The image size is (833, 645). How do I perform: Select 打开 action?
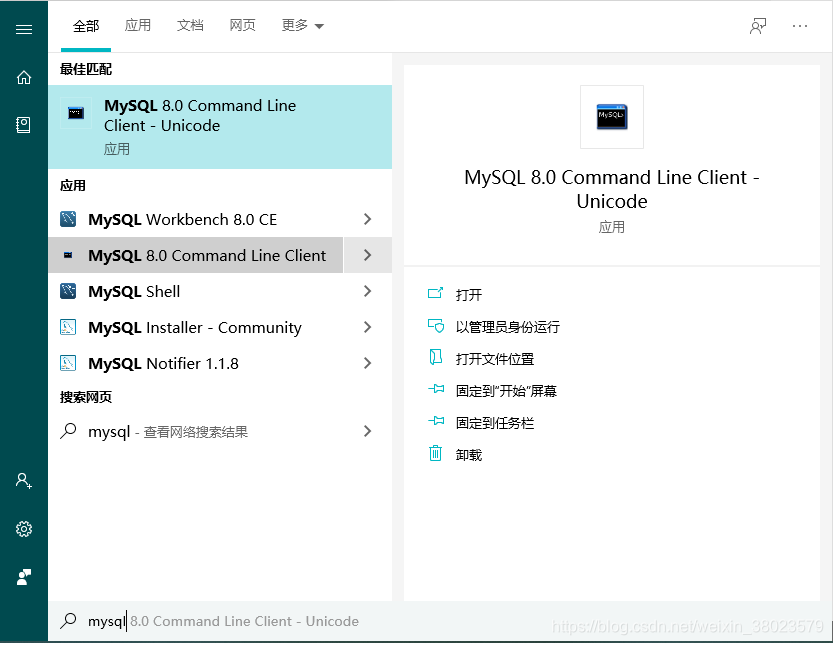469,295
